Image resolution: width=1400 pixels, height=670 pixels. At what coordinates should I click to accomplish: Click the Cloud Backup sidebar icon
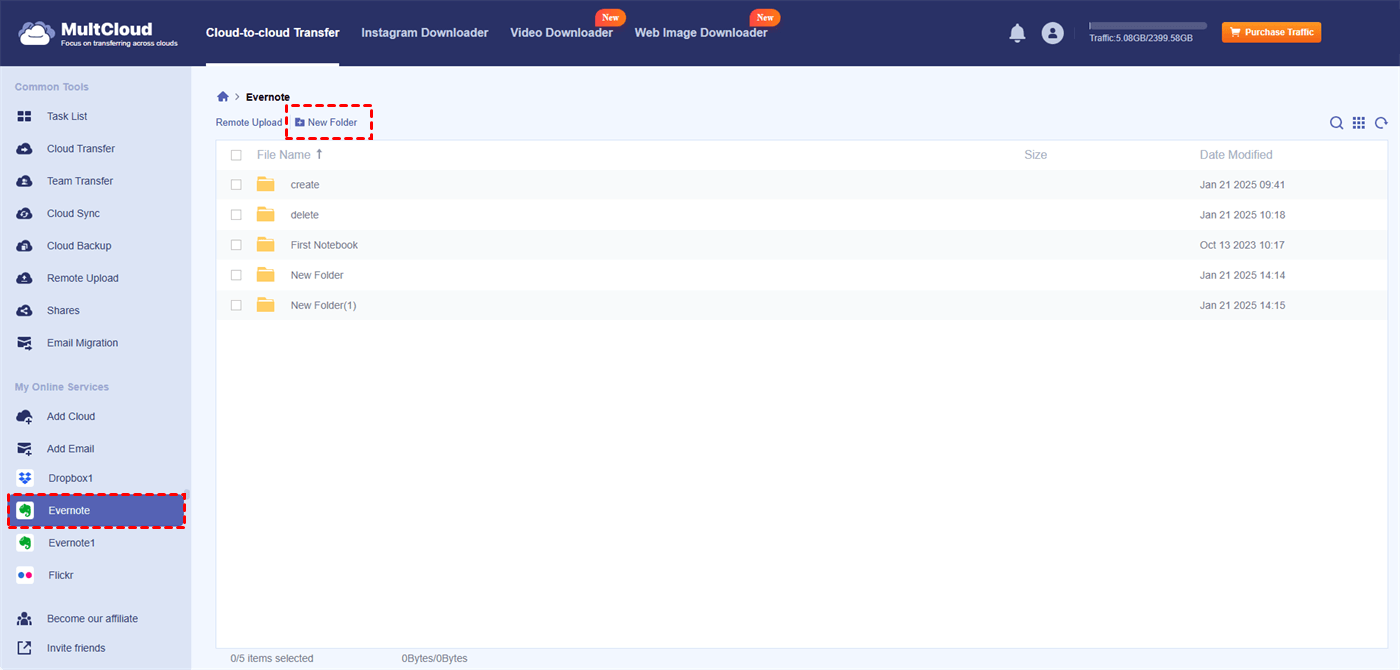[x=25, y=246]
